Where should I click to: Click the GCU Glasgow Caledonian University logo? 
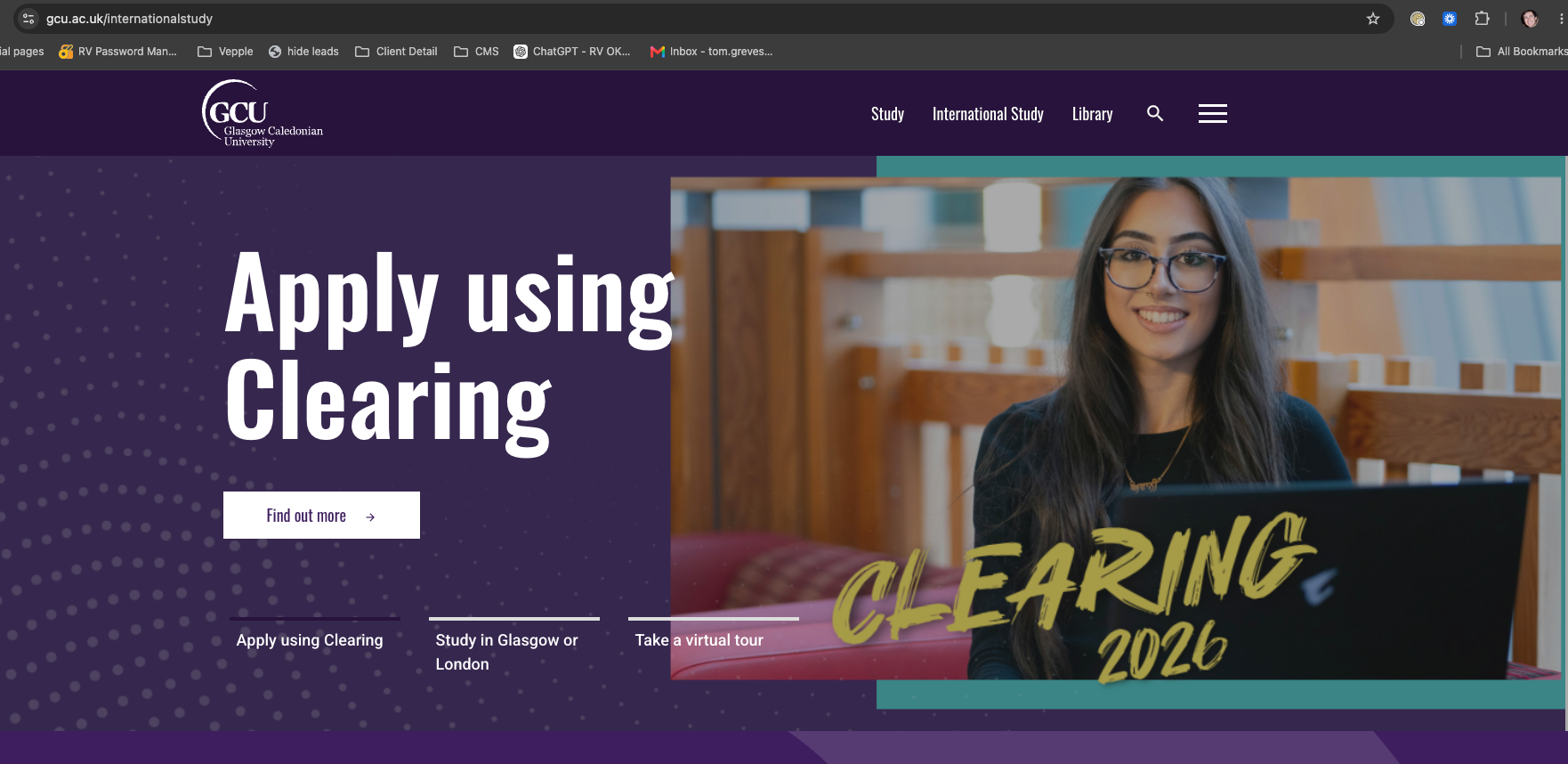point(263,113)
